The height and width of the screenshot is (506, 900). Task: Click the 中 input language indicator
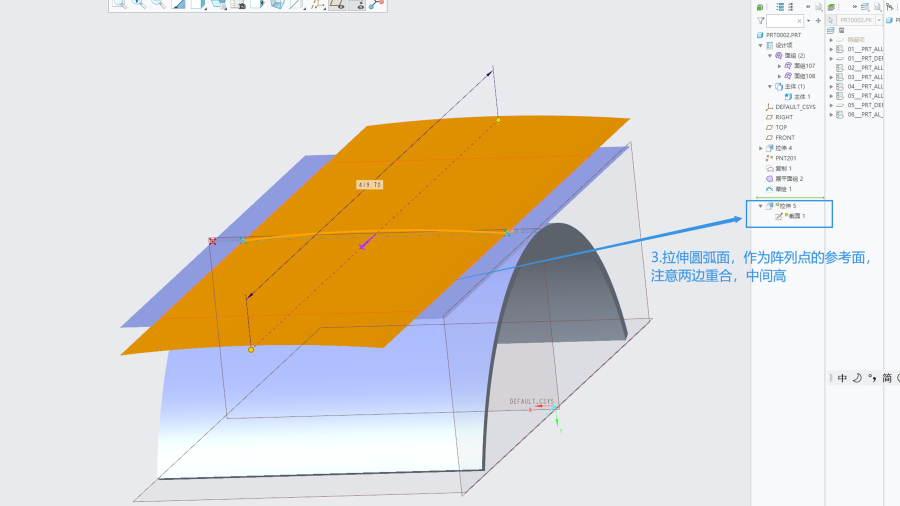click(842, 378)
